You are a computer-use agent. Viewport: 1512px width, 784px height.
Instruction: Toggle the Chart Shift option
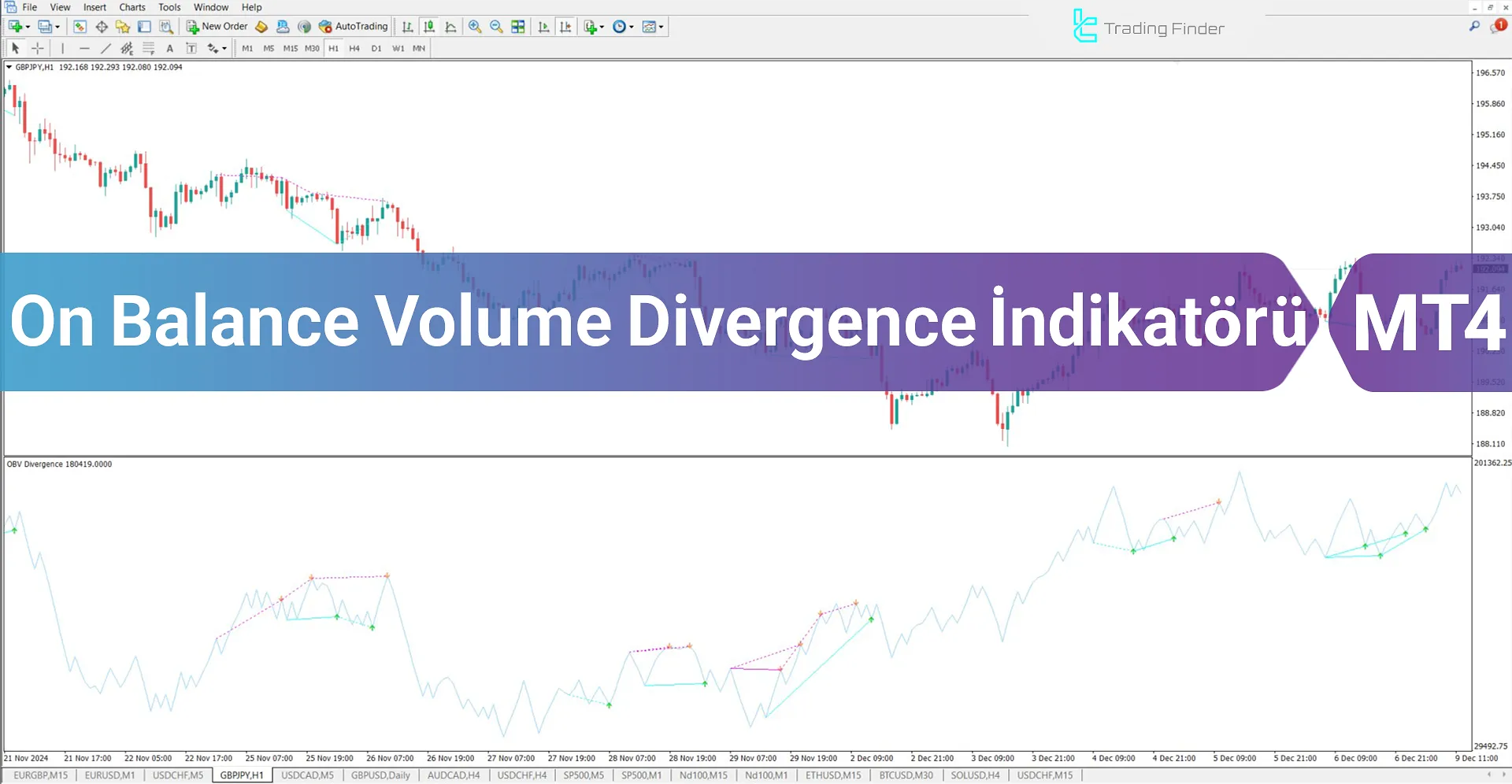coord(565,26)
